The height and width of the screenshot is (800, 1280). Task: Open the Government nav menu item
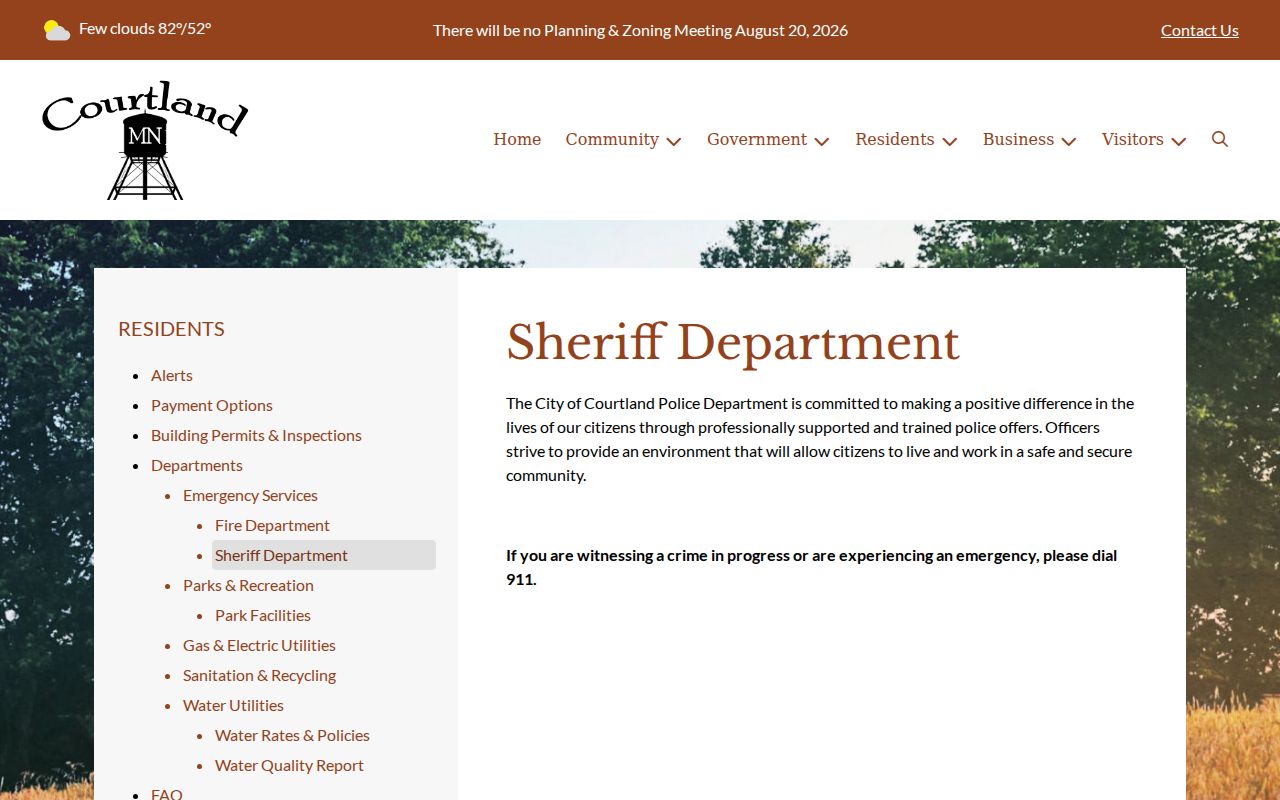757,139
